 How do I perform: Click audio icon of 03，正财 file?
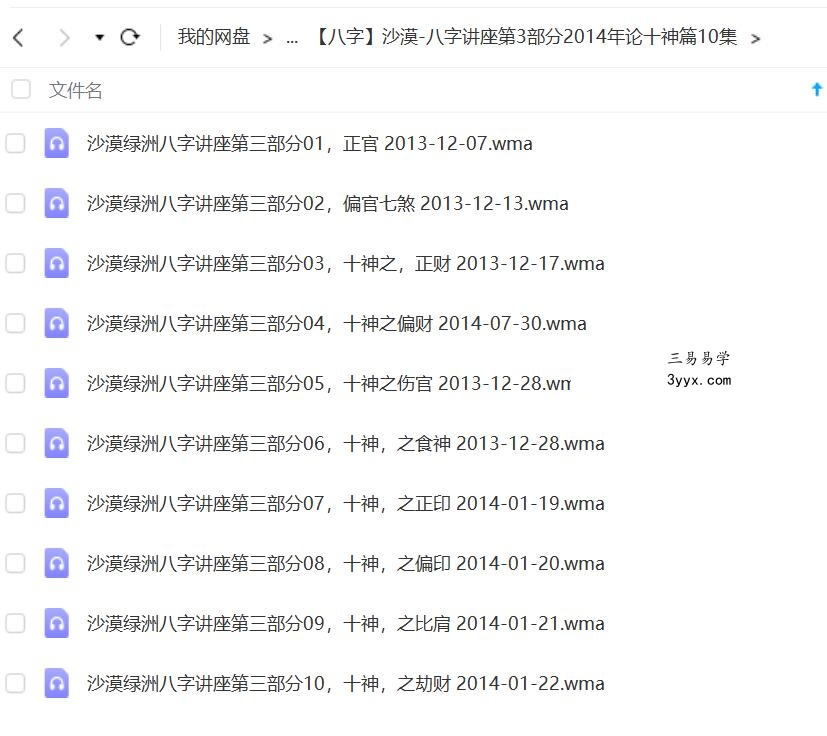pos(56,263)
